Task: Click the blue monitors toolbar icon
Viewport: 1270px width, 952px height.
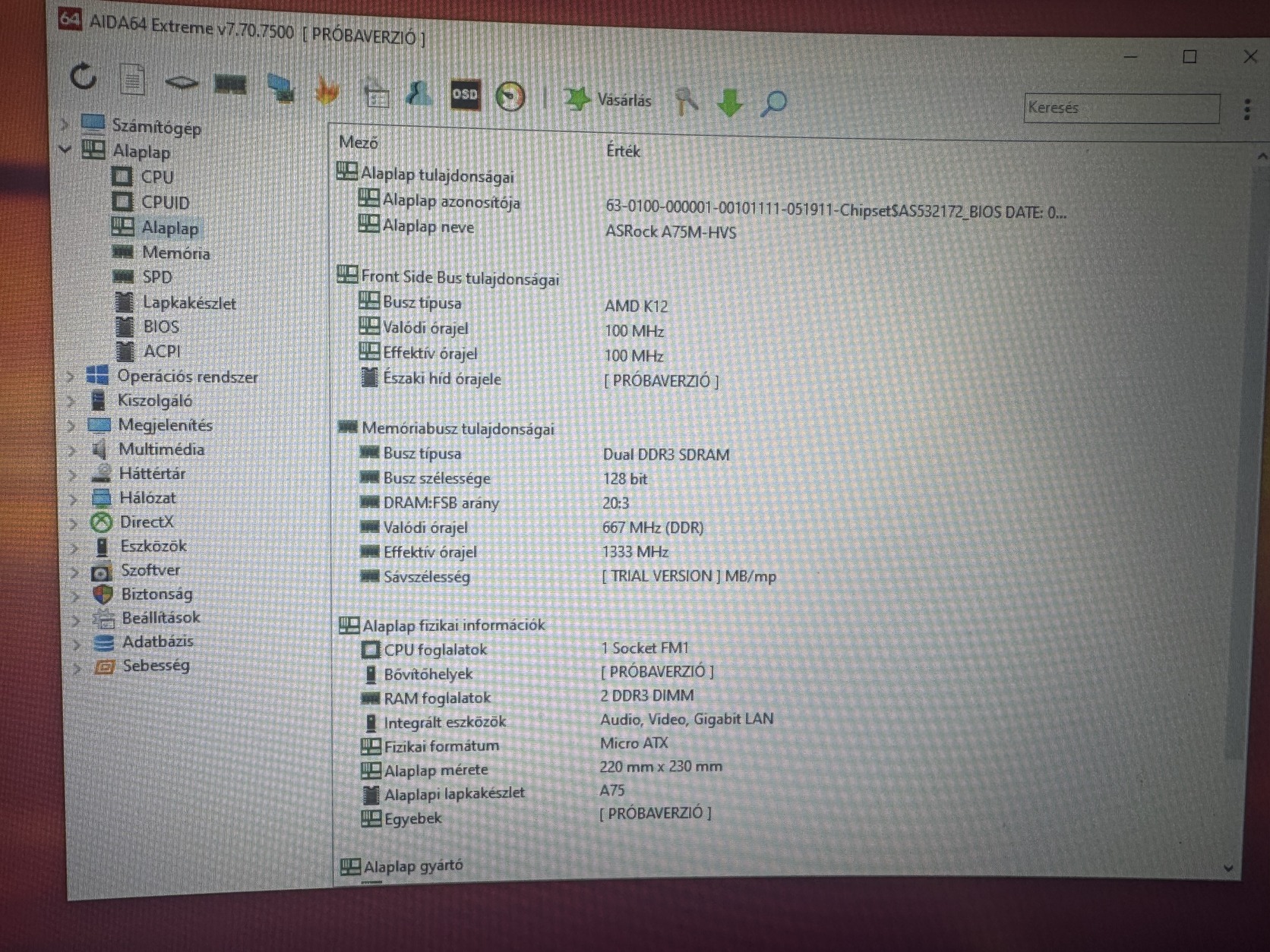Action: point(280,88)
